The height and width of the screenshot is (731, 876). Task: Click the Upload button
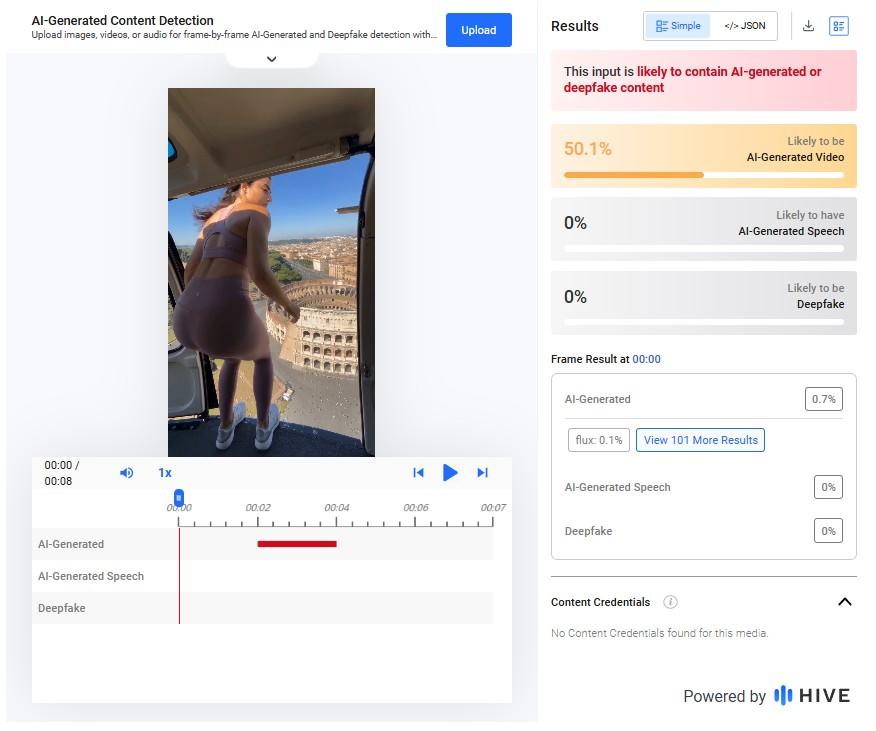point(478,30)
